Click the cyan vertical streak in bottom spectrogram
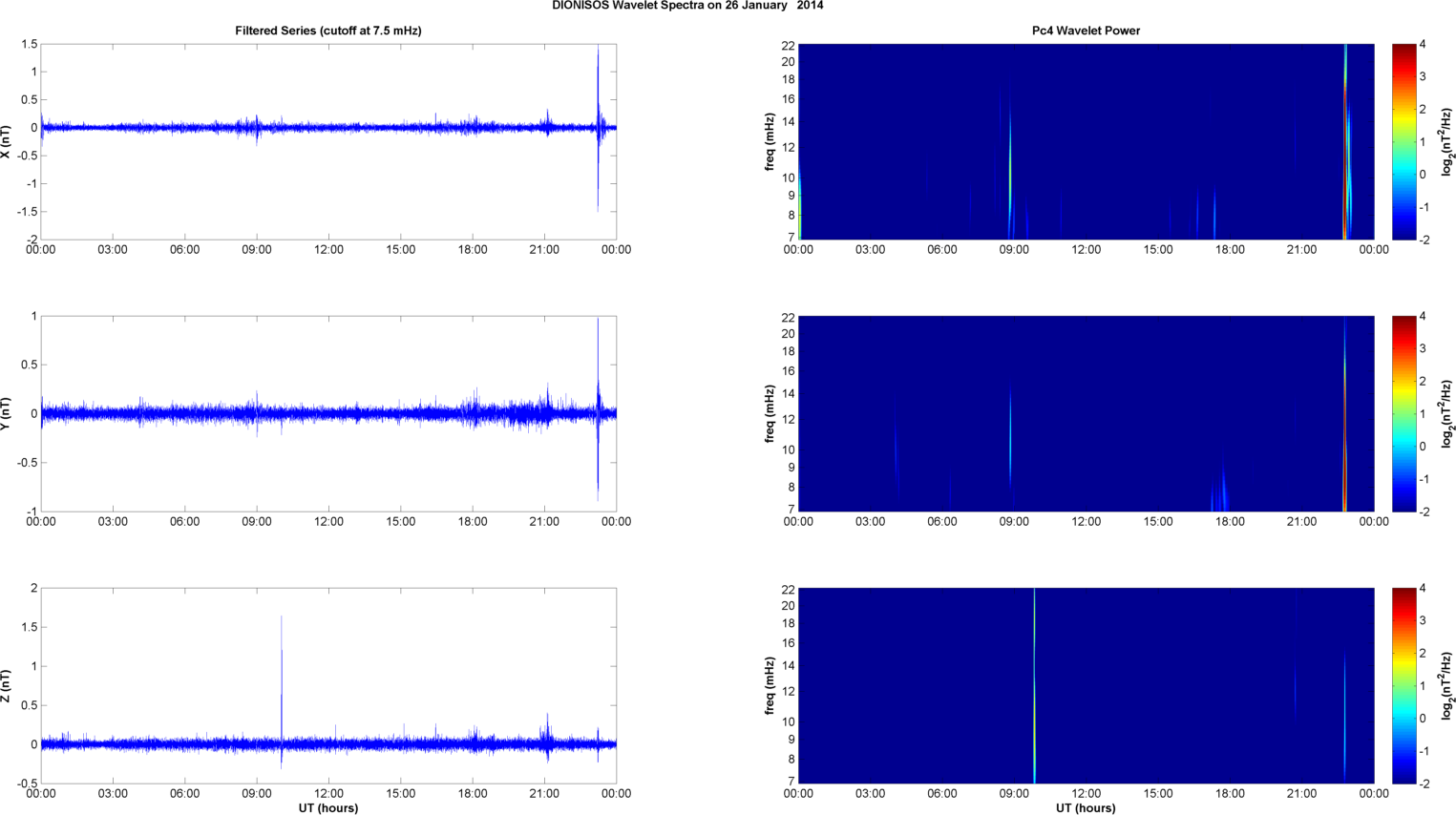This screenshot has height=815, width=1456. (1034, 685)
